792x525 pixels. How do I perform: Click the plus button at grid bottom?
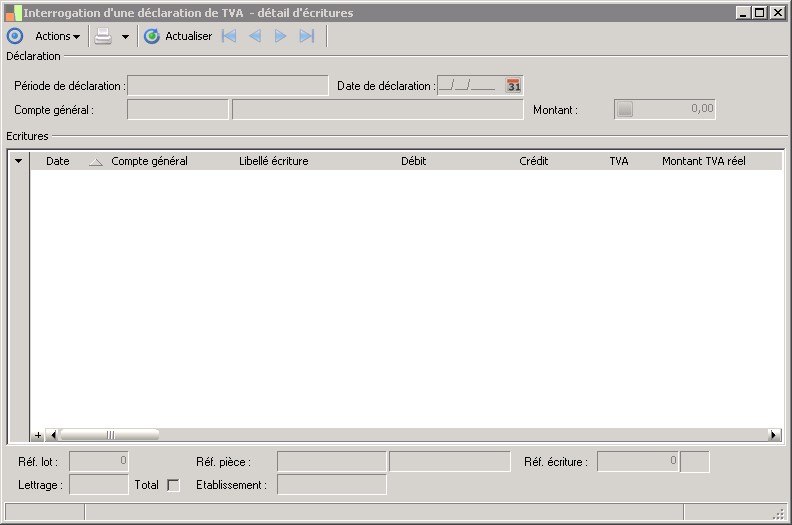pyautogui.click(x=38, y=435)
